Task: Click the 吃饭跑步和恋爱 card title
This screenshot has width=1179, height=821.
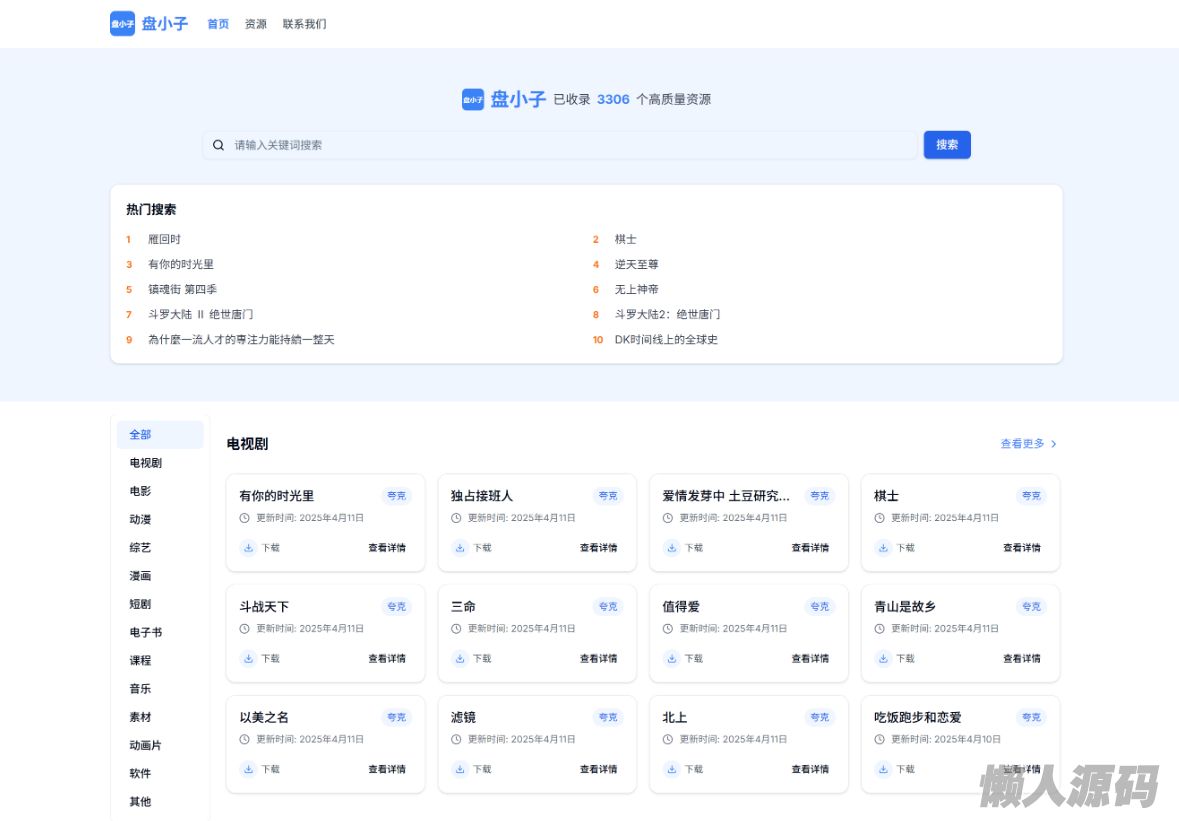Action: click(917, 717)
